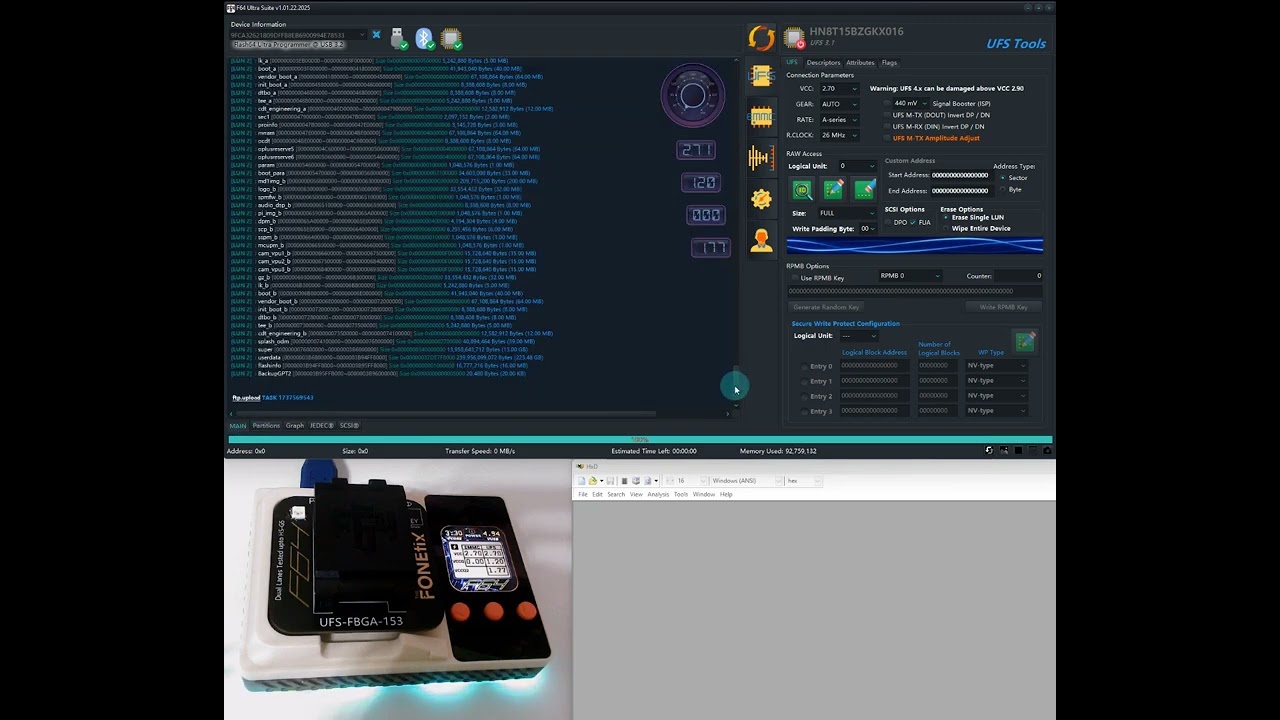This screenshot has height=720, width=1280.
Task: Open the device serial dropdown
Action: pos(297,35)
